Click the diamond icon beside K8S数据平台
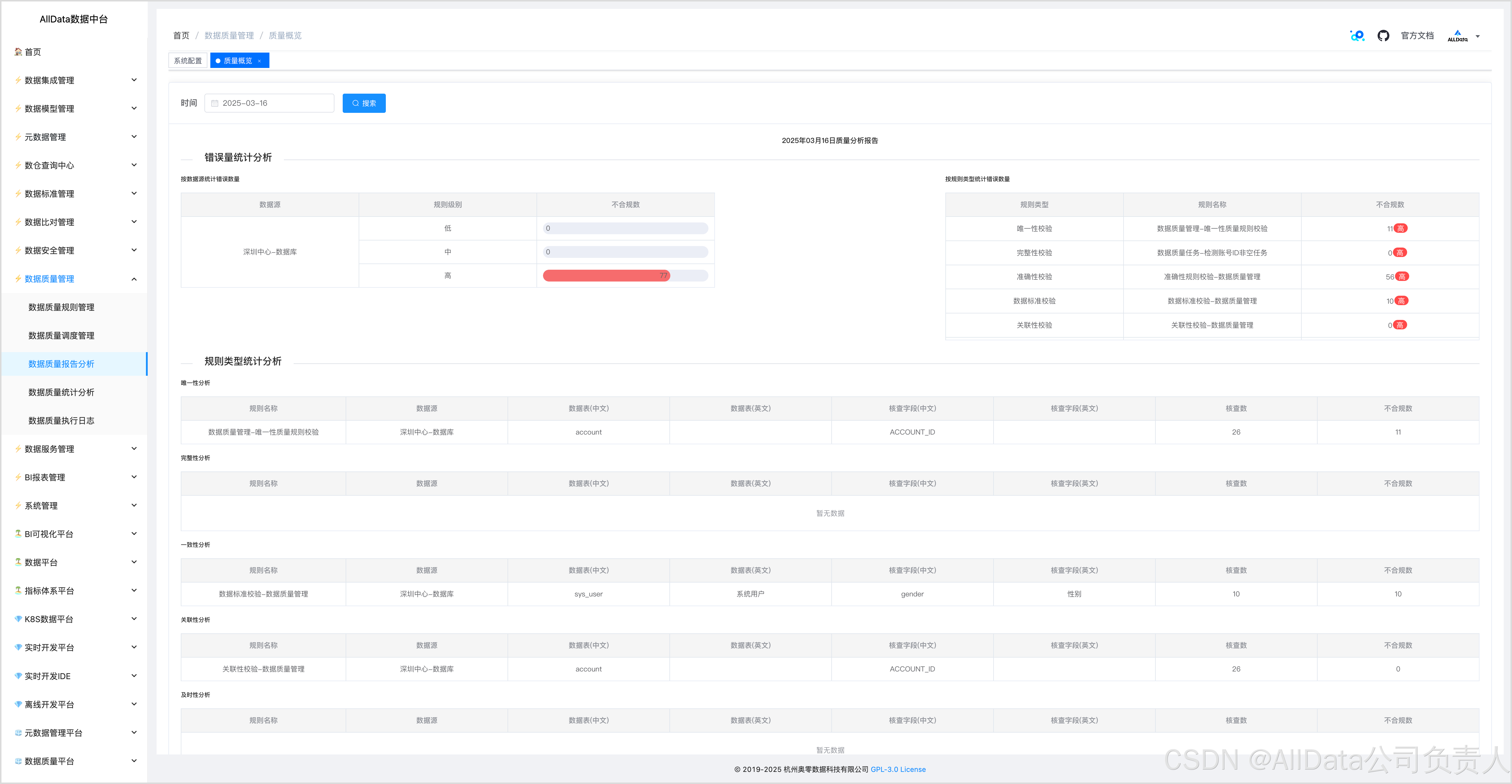Screen dimensions: 1512x784 18,619
